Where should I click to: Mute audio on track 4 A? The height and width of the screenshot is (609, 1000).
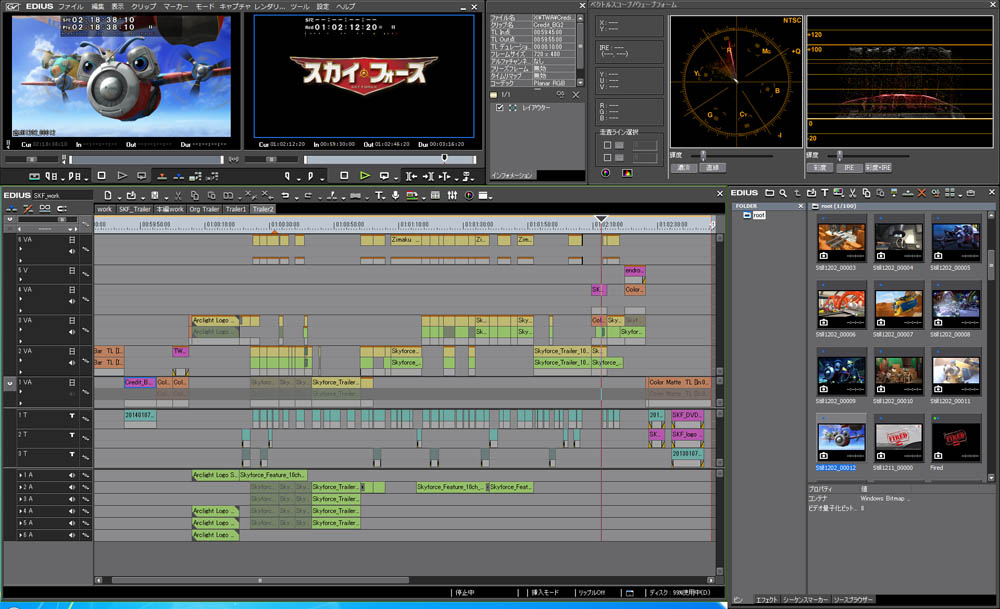(71, 511)
